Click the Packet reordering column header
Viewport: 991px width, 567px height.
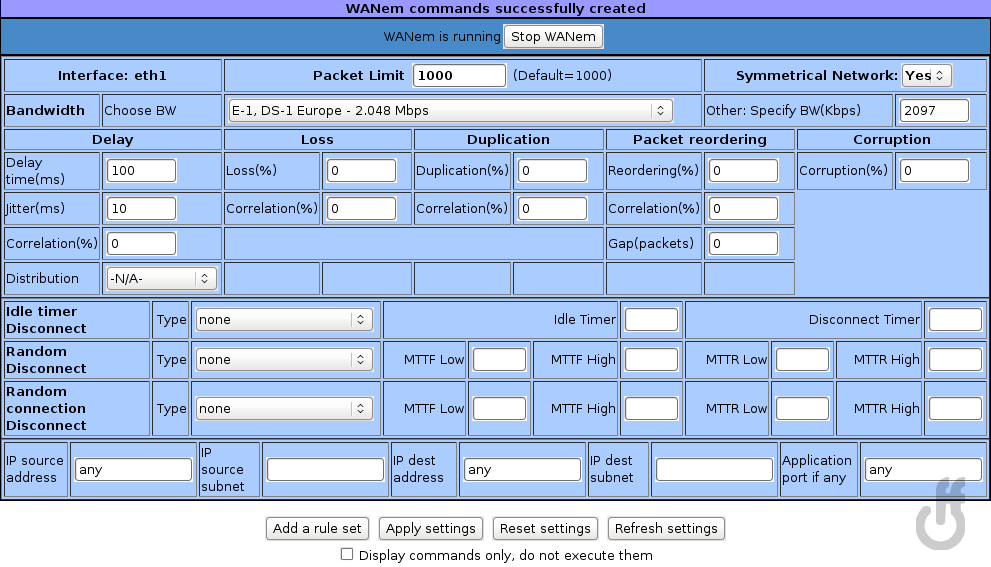tap(700, 140)
